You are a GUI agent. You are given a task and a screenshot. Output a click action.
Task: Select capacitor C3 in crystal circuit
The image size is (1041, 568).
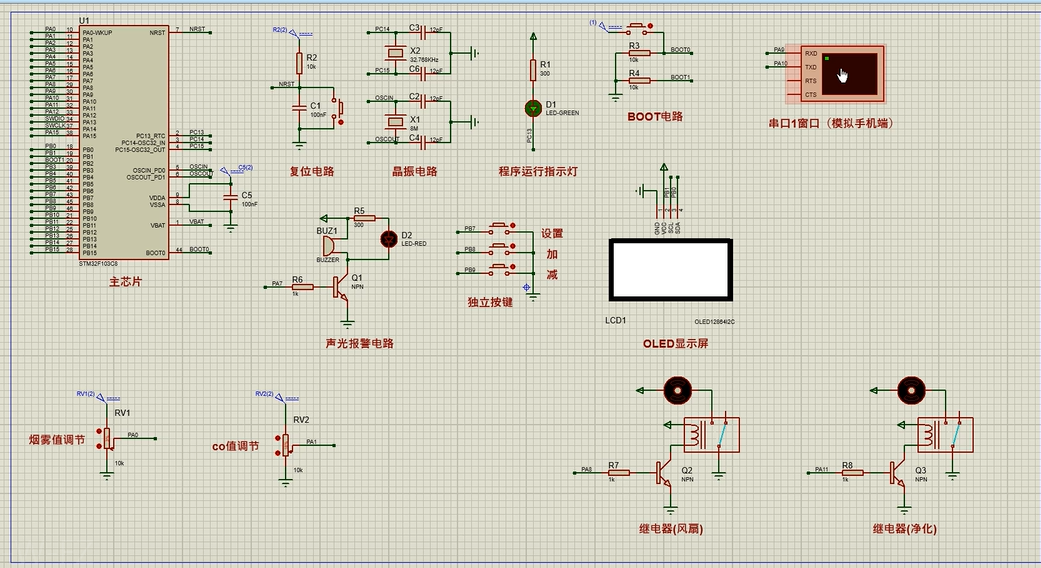[x=422, y=32]
